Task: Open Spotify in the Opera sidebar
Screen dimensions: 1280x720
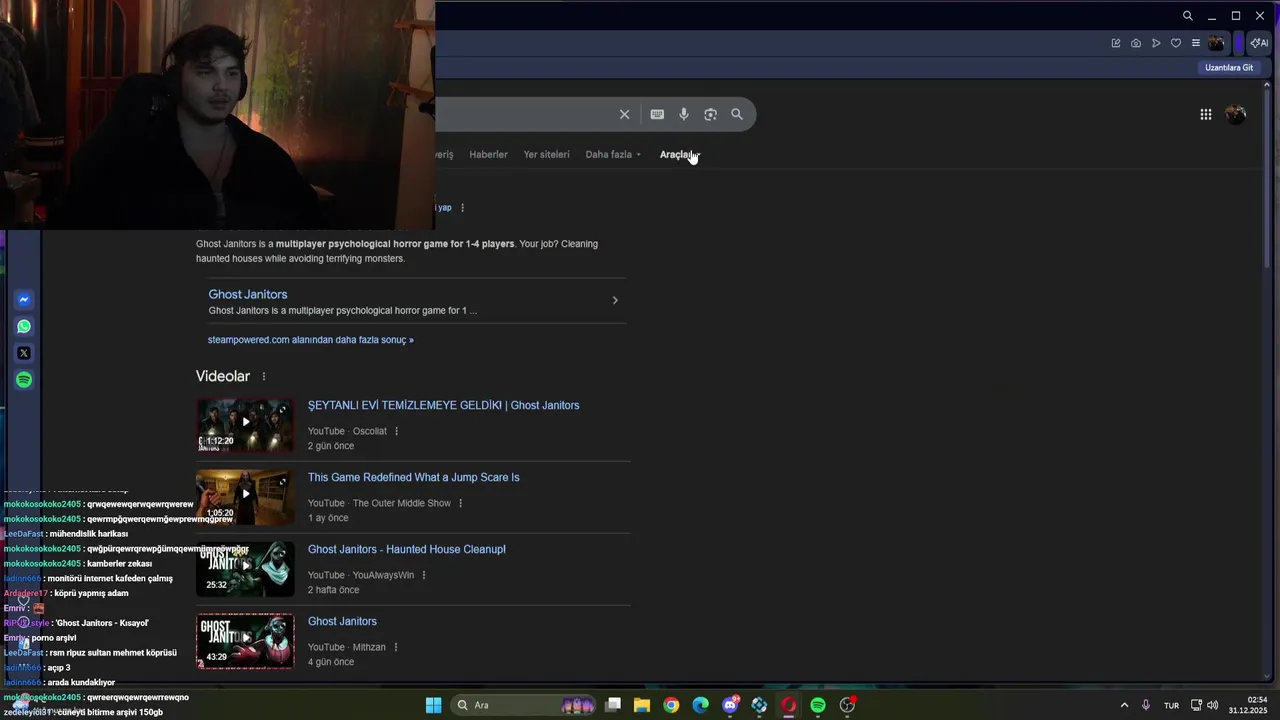Action: (x=24, y=380)
